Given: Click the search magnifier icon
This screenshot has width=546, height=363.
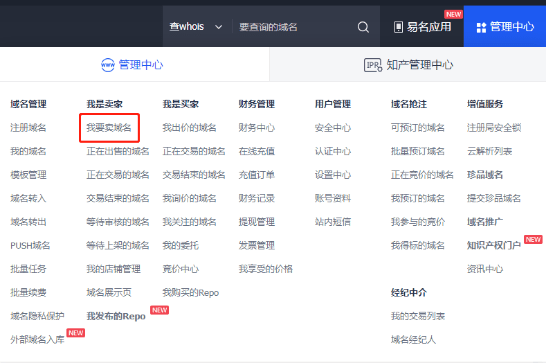Looking at the screenshot, I should 363,27.
